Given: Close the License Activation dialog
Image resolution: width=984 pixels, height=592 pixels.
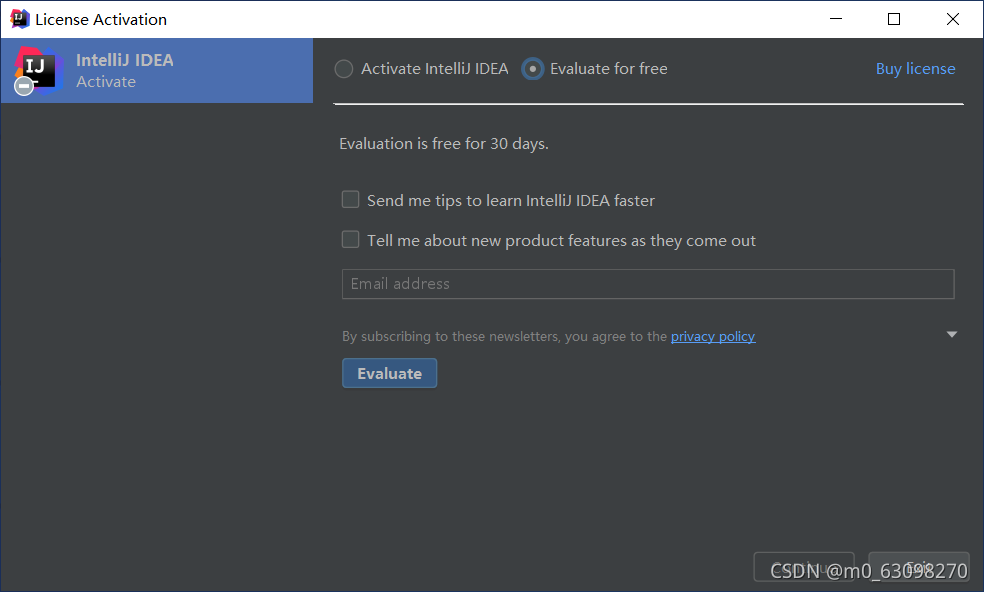Looking at the screenshot, I should click(x=953, y=19).
